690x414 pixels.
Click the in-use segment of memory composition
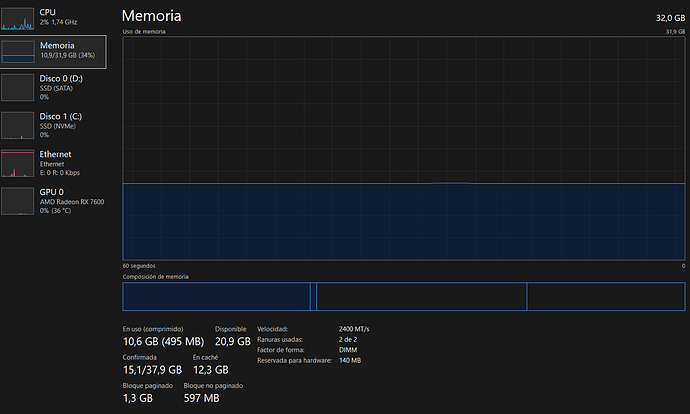(215, 296)
